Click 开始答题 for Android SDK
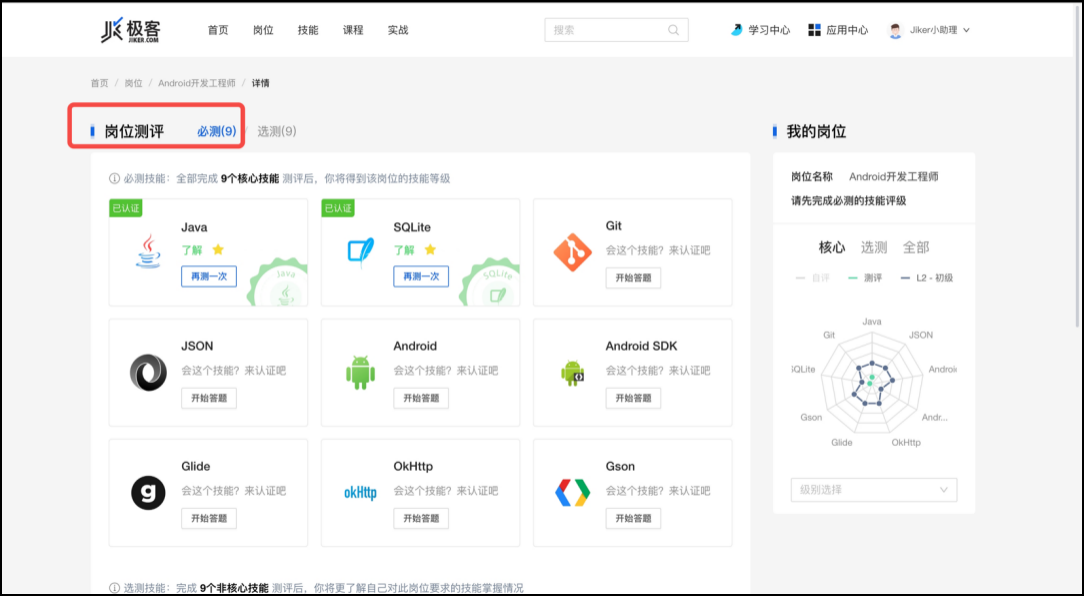Screen dimensions: 1084x598 (x=633, y=398)
